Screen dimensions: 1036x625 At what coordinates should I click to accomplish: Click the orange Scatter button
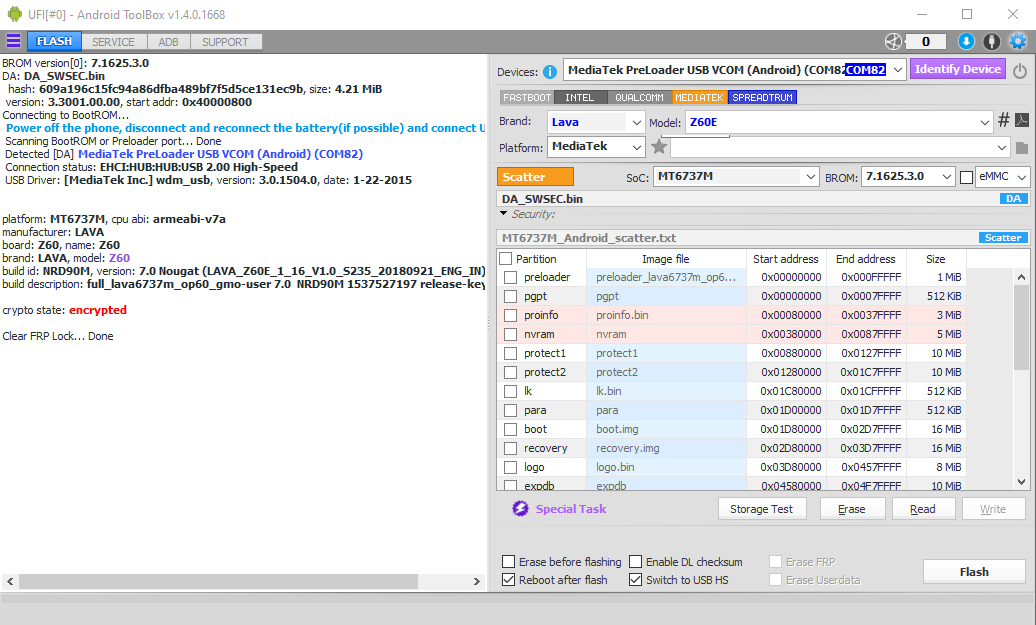tap(535, 176)
